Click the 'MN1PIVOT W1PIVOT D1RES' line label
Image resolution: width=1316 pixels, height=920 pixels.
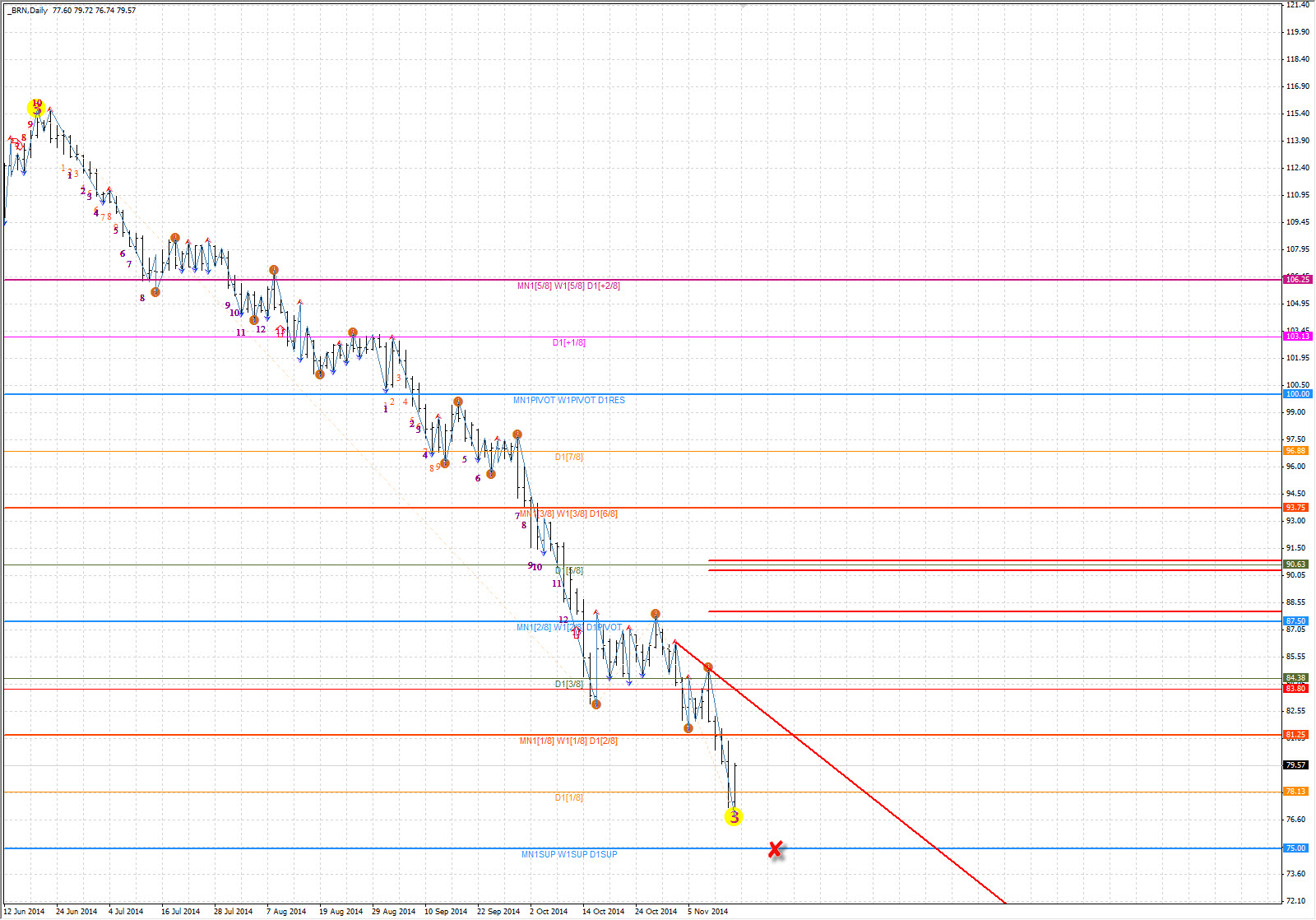tap(568, 401)
